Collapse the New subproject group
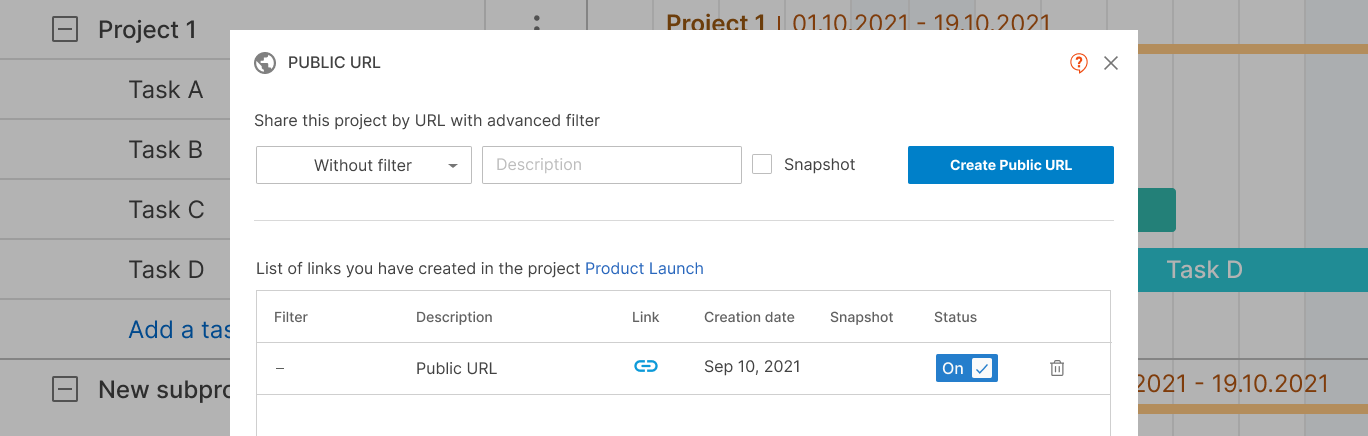 point(65,389)
